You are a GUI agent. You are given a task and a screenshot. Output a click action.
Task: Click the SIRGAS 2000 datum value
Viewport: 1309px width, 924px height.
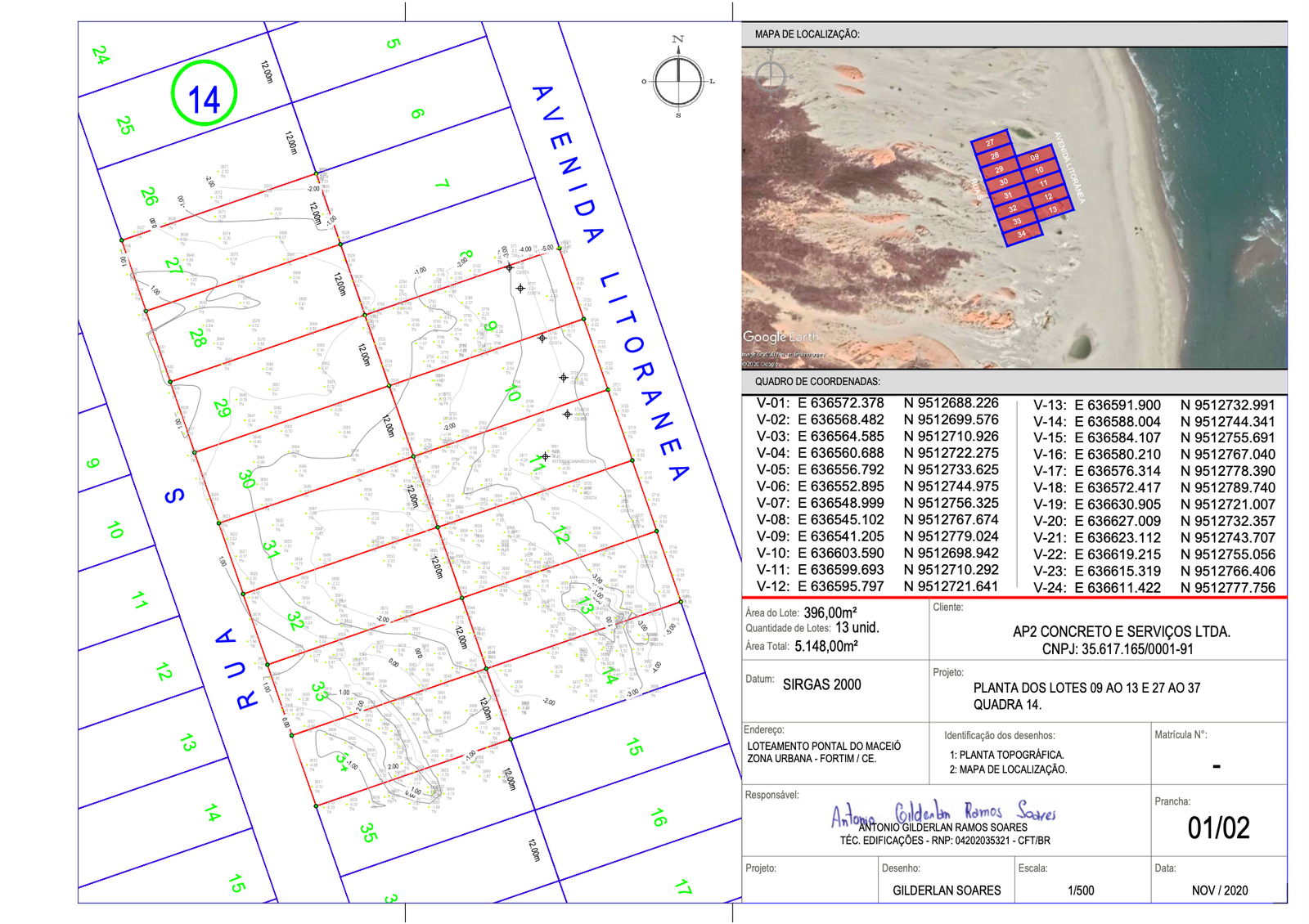821,685
